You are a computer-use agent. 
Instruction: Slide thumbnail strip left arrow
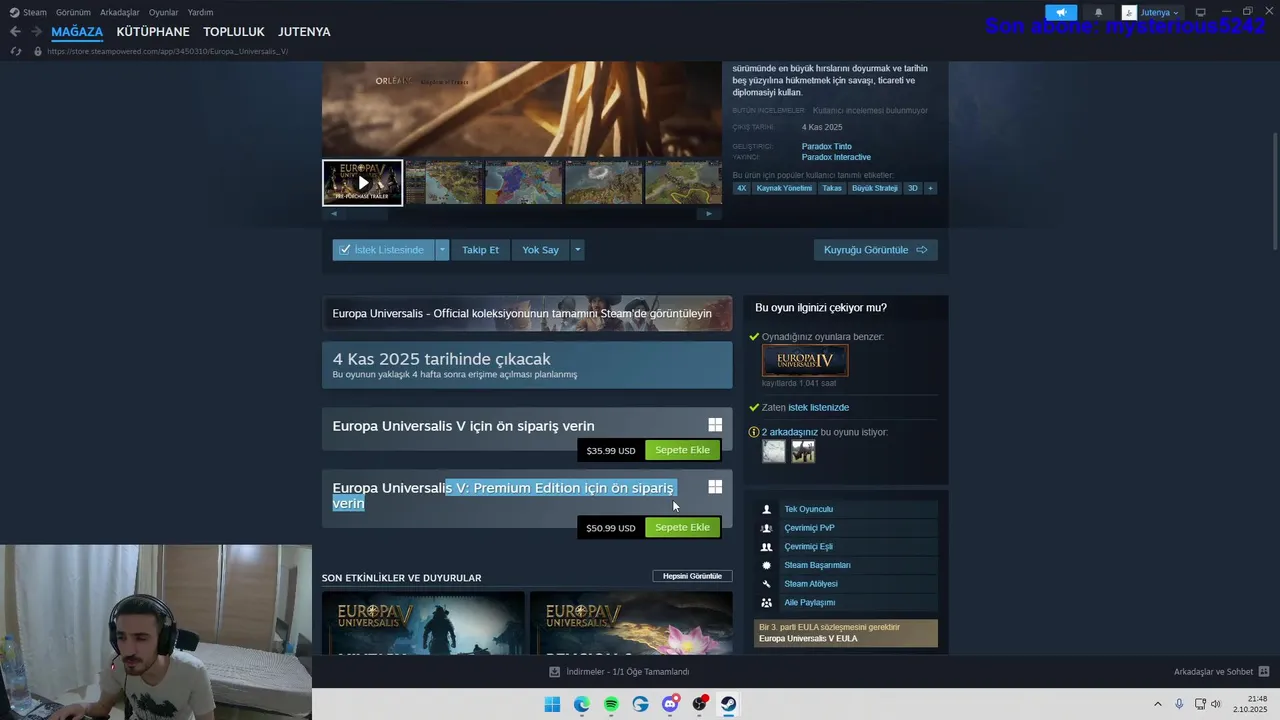click(334, 213)
